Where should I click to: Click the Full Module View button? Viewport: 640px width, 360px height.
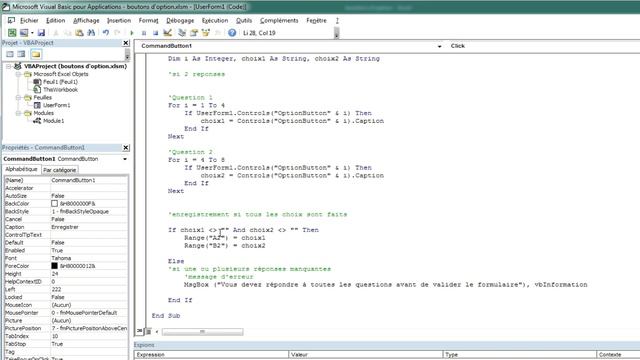(149, 331)
